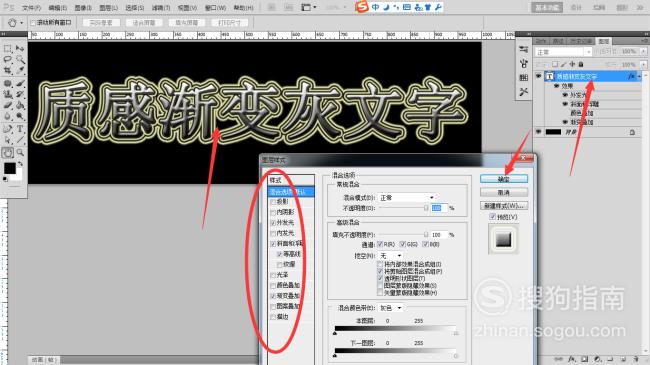Click the 新建样式 button

504,206
